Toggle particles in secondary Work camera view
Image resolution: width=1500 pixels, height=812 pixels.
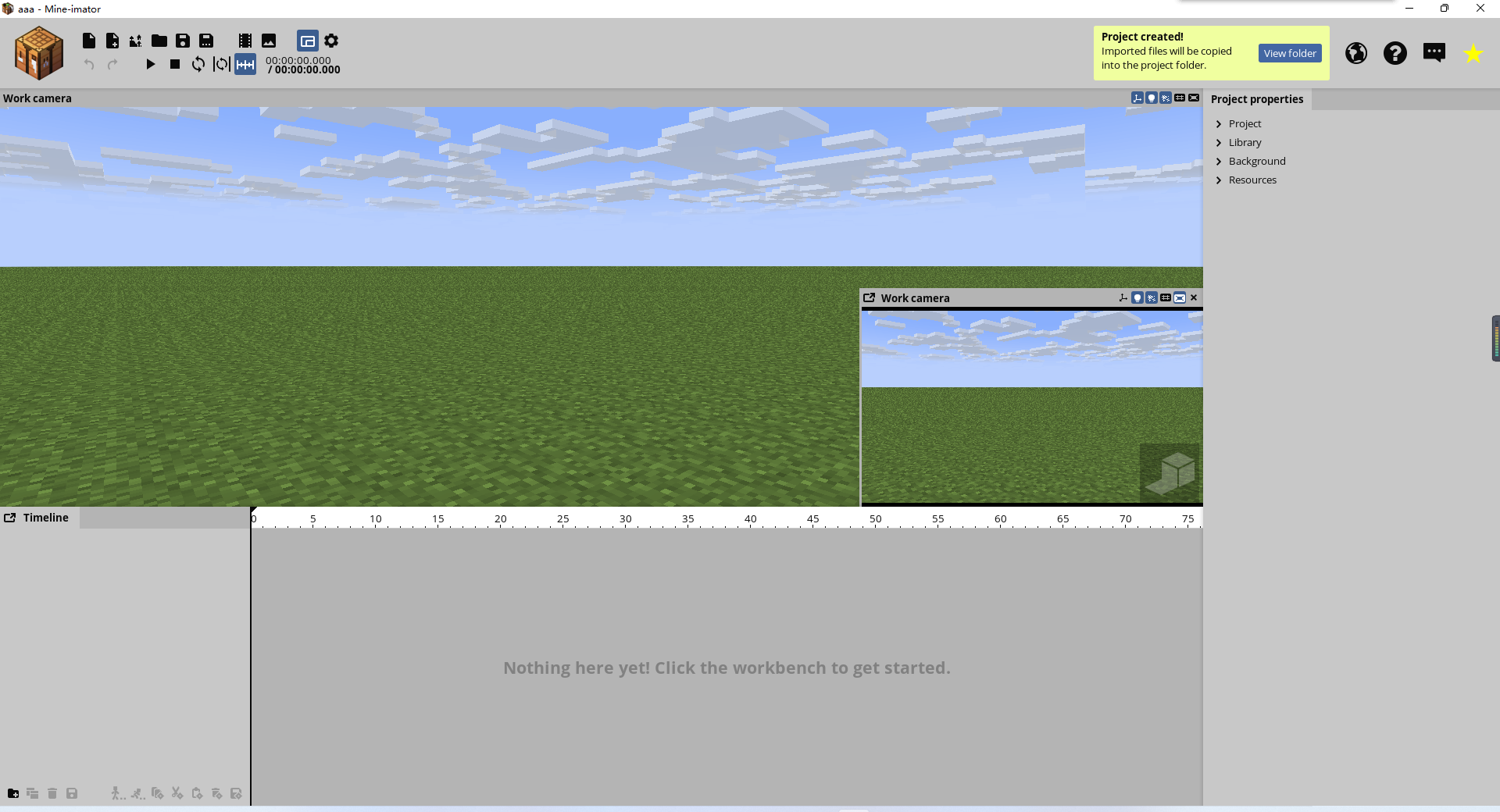(x=1152, y=297)
